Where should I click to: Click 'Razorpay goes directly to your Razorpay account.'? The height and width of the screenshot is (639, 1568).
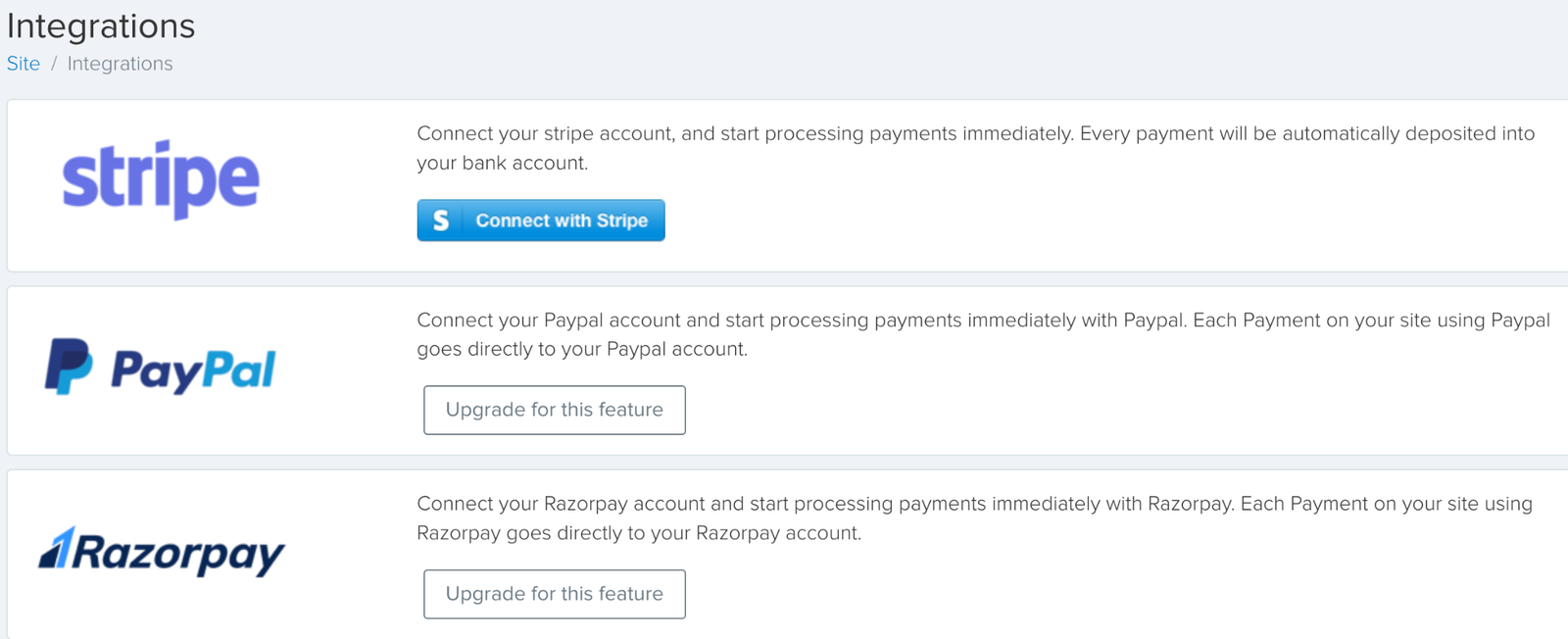tap(639, 533)
